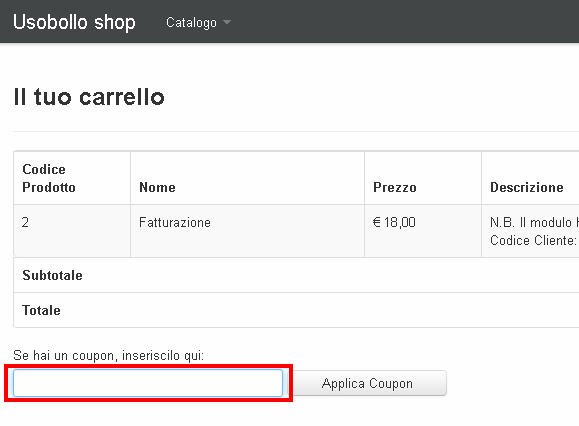Viewport: 579px width, 426px height.
Task: Select the Prezzo column header
Action: (x=395, y=187)
